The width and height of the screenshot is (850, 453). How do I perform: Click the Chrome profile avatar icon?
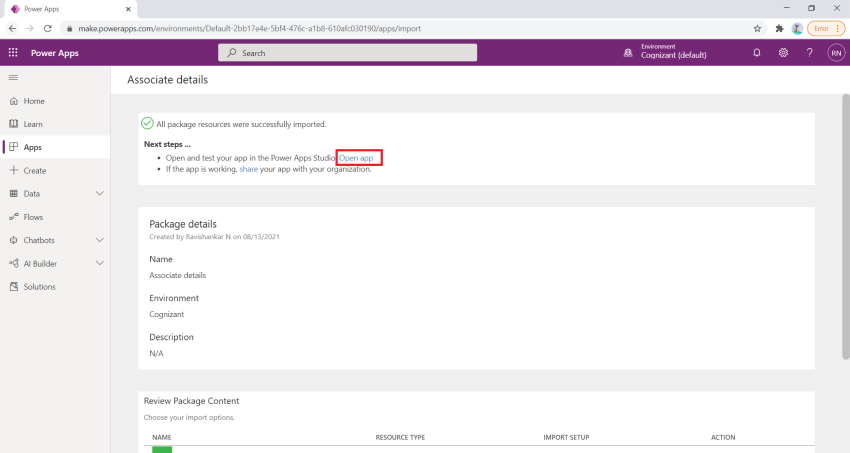[x=797, y=28]
